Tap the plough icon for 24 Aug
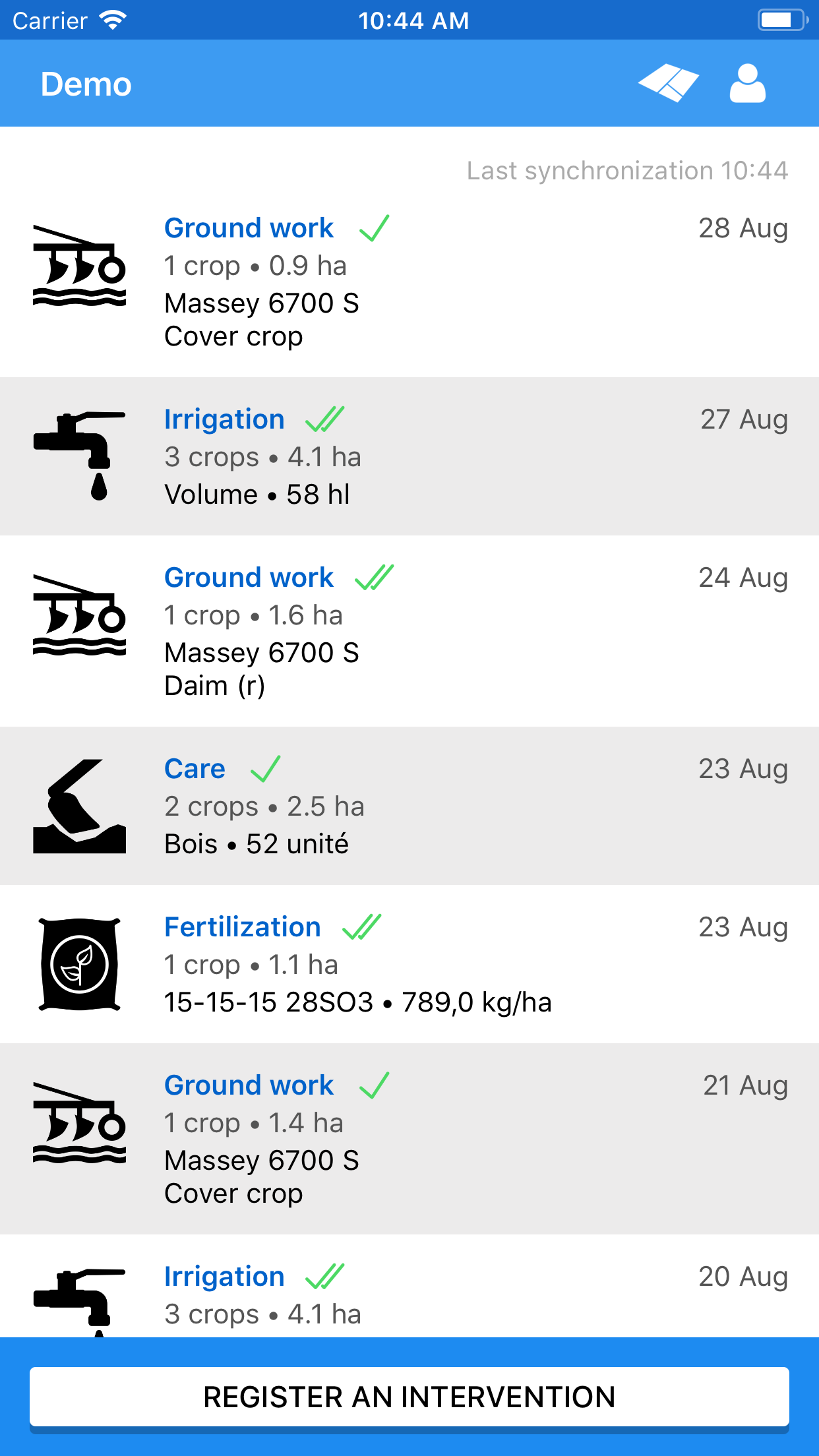The height and width of the screenshot is (1456, 819). click(79, 615)
